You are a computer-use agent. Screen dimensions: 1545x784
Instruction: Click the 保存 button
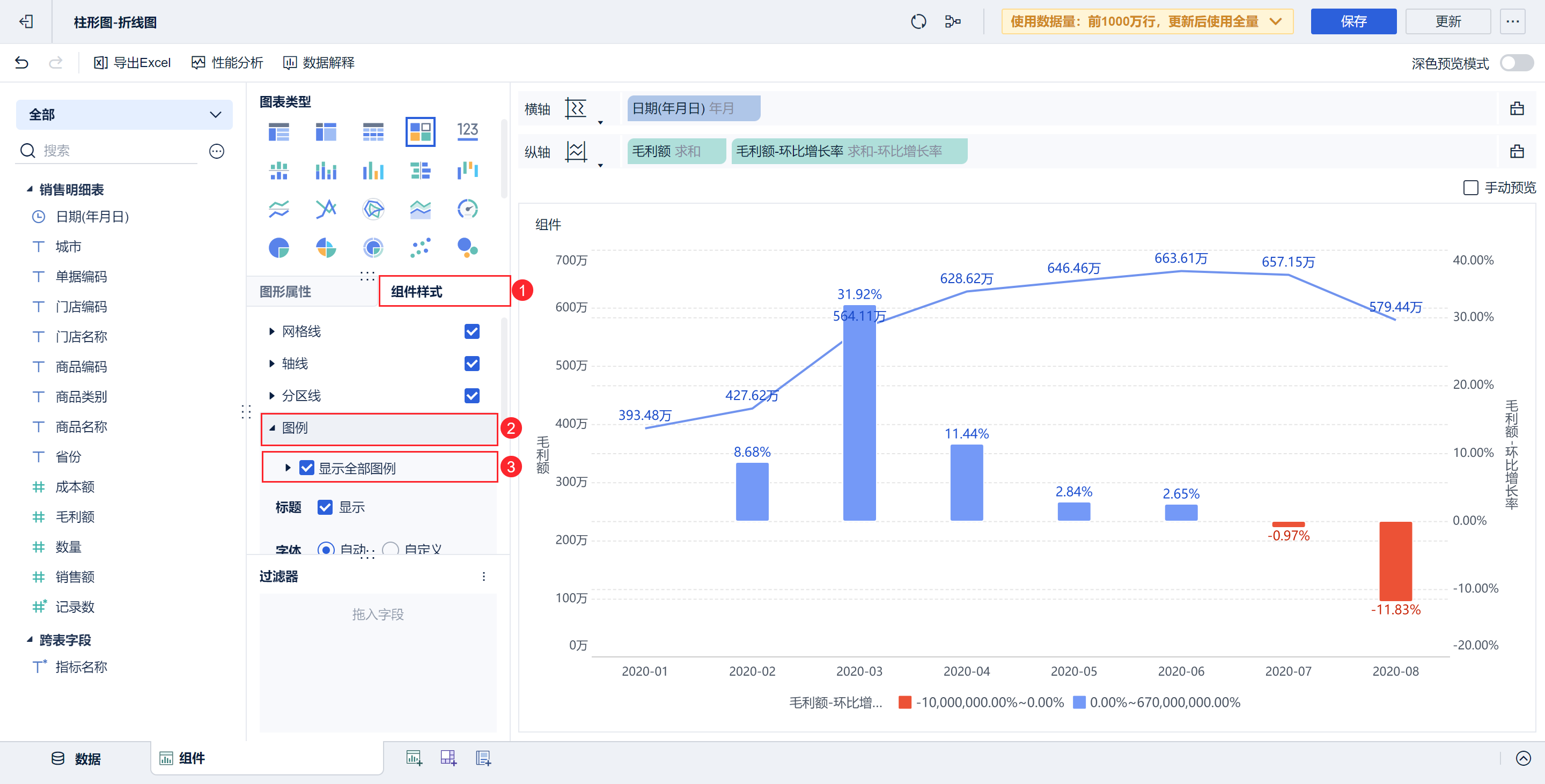point(1352,22)
